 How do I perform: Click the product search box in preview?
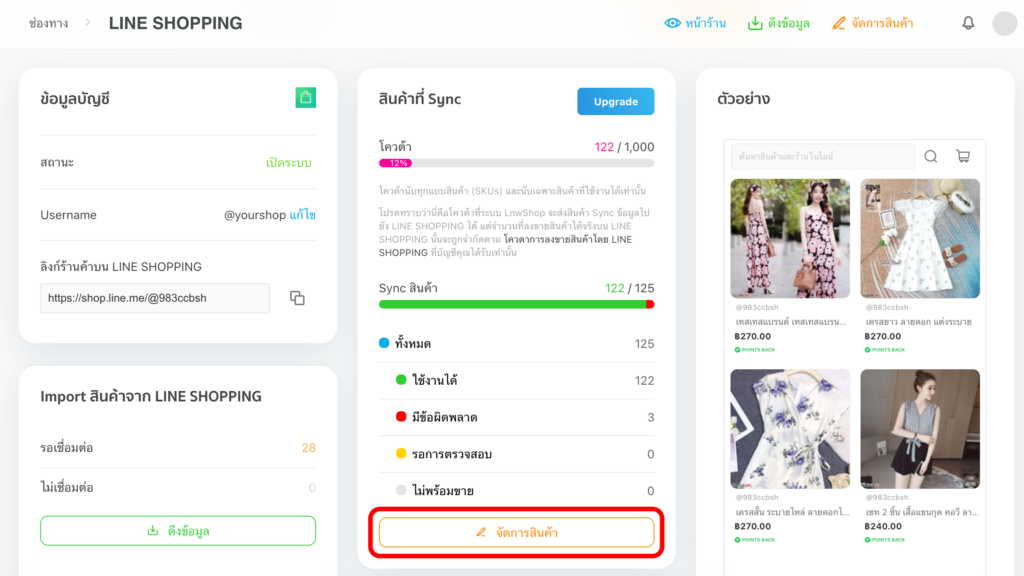[822, 157]
